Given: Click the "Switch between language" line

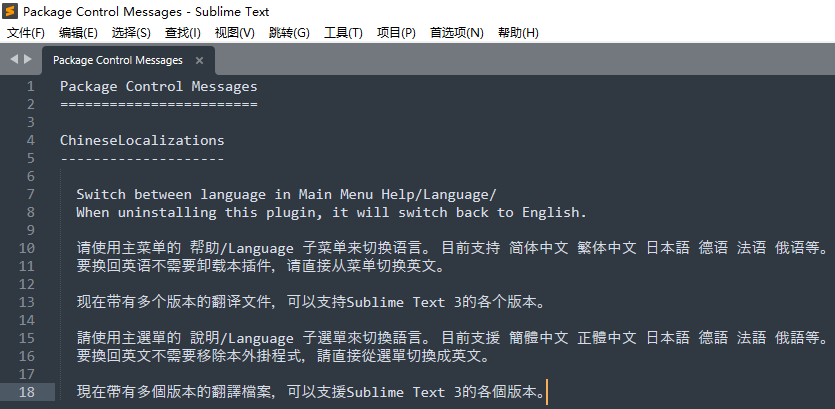Looking at the screenshot, I should point(285,194).
